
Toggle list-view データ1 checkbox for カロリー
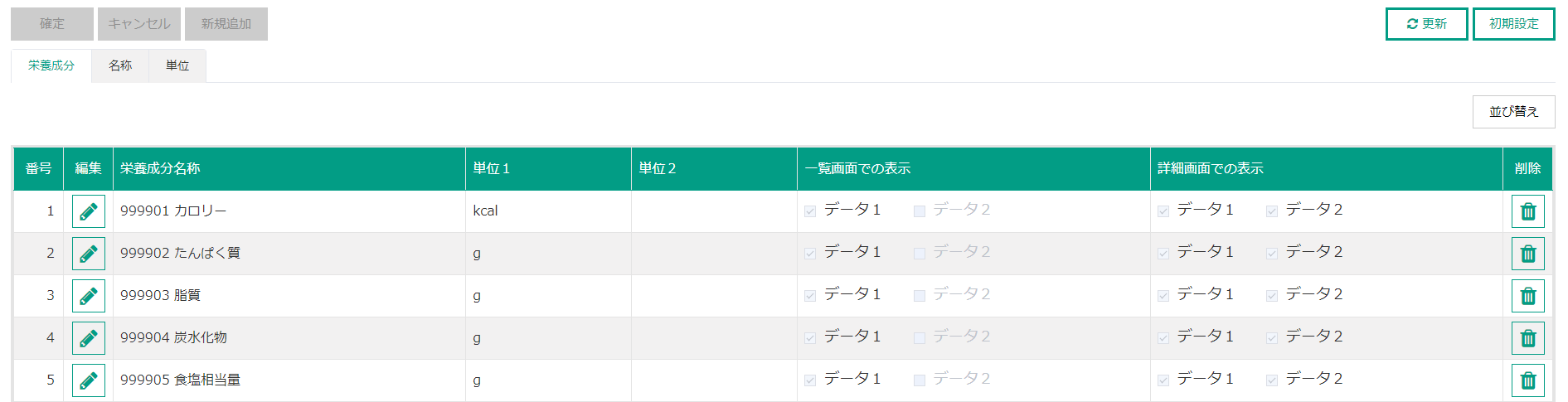pyautogui.click(x=810, y=211)
